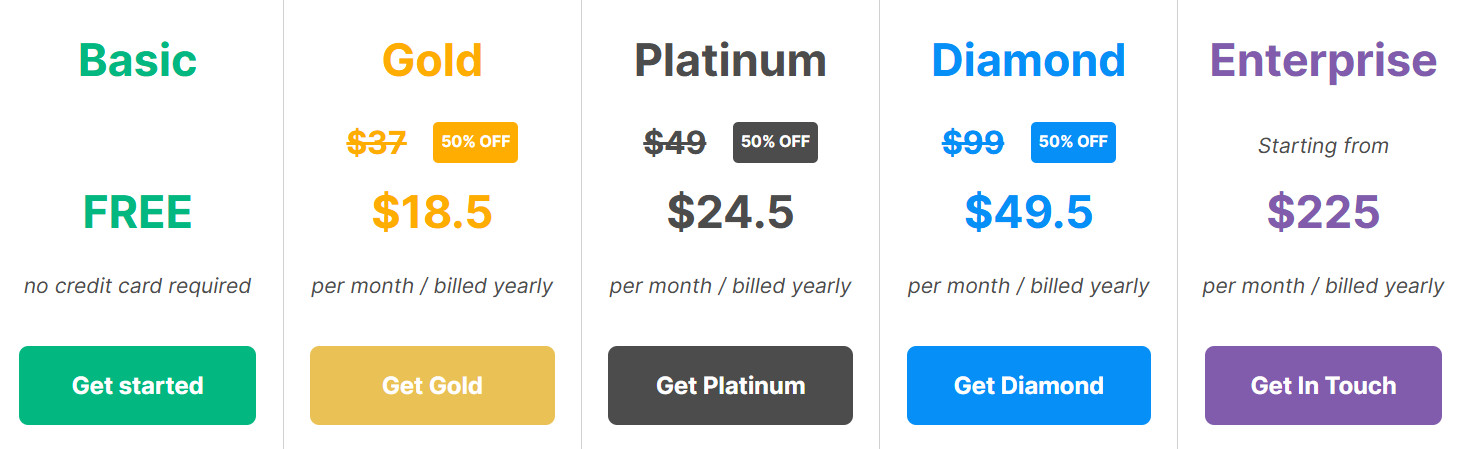Viewport: 1464px width, 449px height.
Task: Click the green FREE price text
Action: click(138, 212)
